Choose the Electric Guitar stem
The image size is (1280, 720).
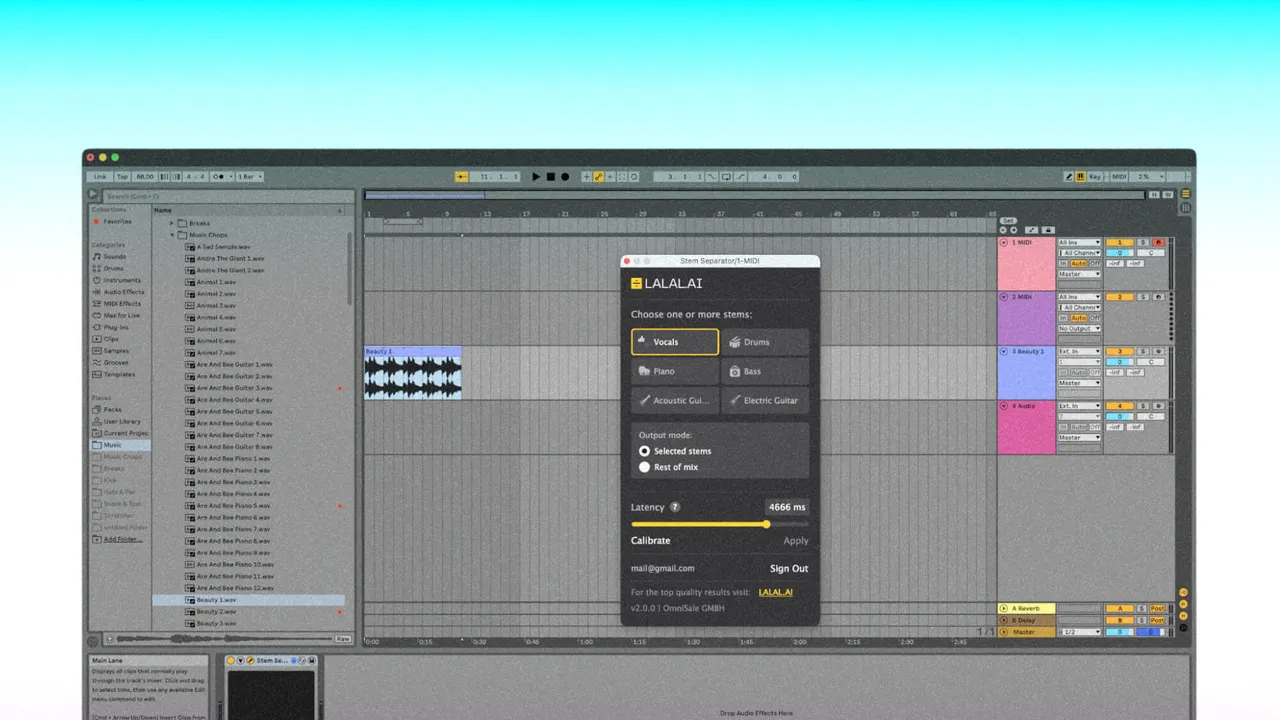pos(765,400)
